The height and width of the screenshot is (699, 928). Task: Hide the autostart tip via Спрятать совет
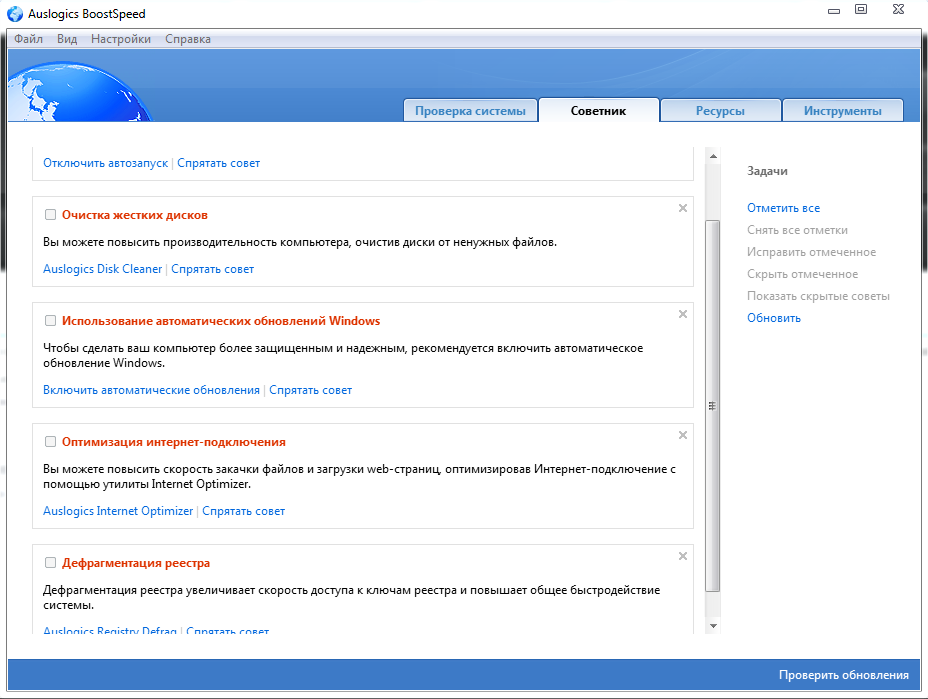218,163
